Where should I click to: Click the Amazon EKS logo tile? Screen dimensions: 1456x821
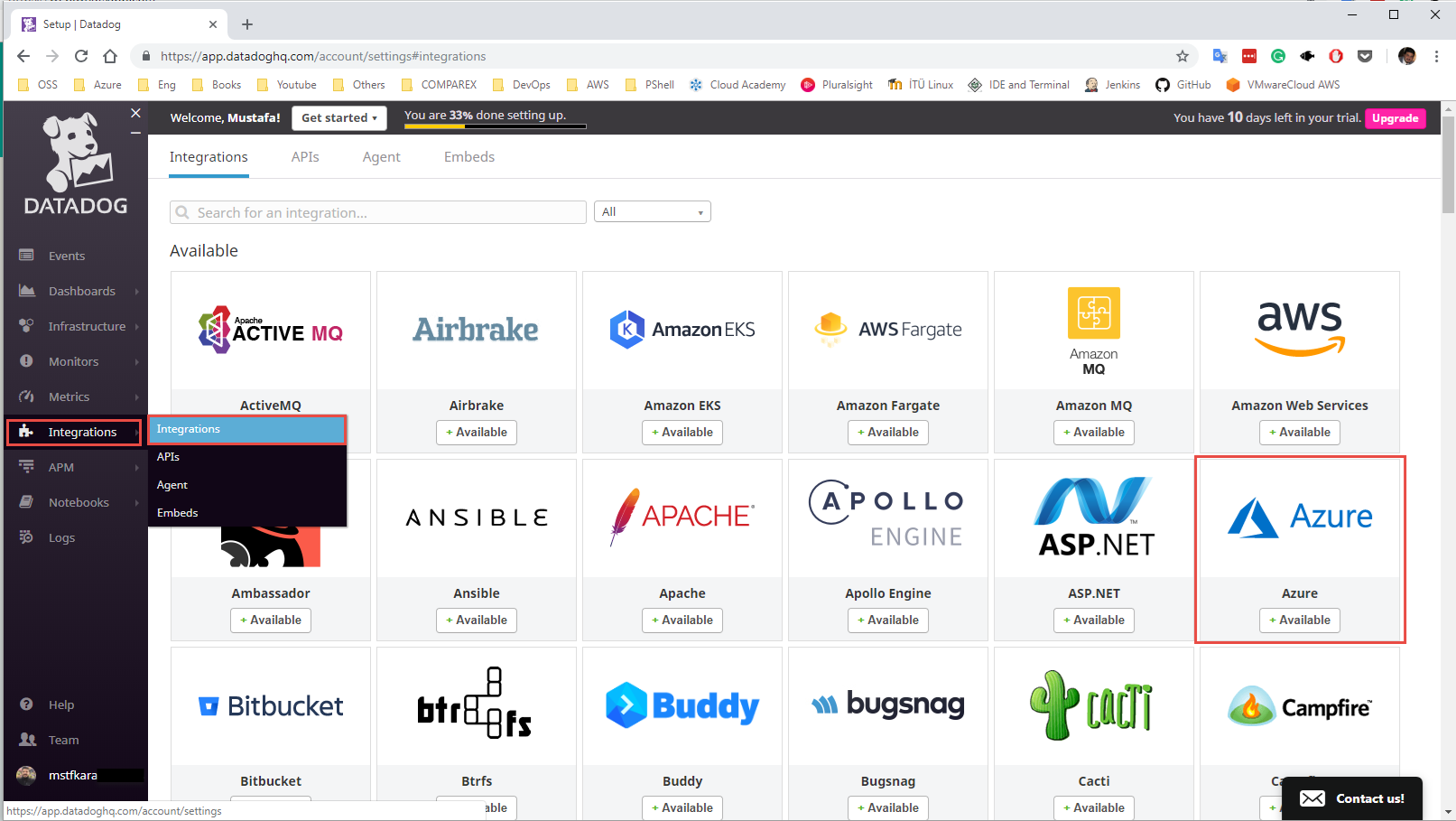(x=682, y=330)
